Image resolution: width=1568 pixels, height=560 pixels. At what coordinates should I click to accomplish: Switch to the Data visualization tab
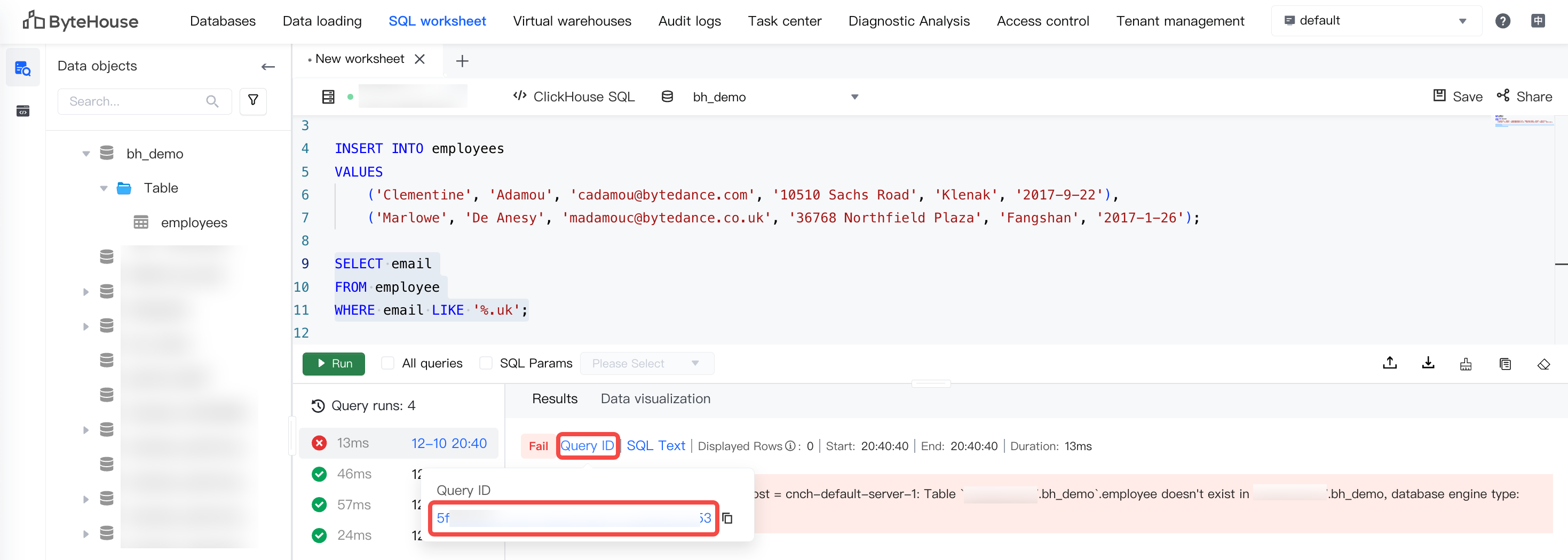click(x=655, y=399)
